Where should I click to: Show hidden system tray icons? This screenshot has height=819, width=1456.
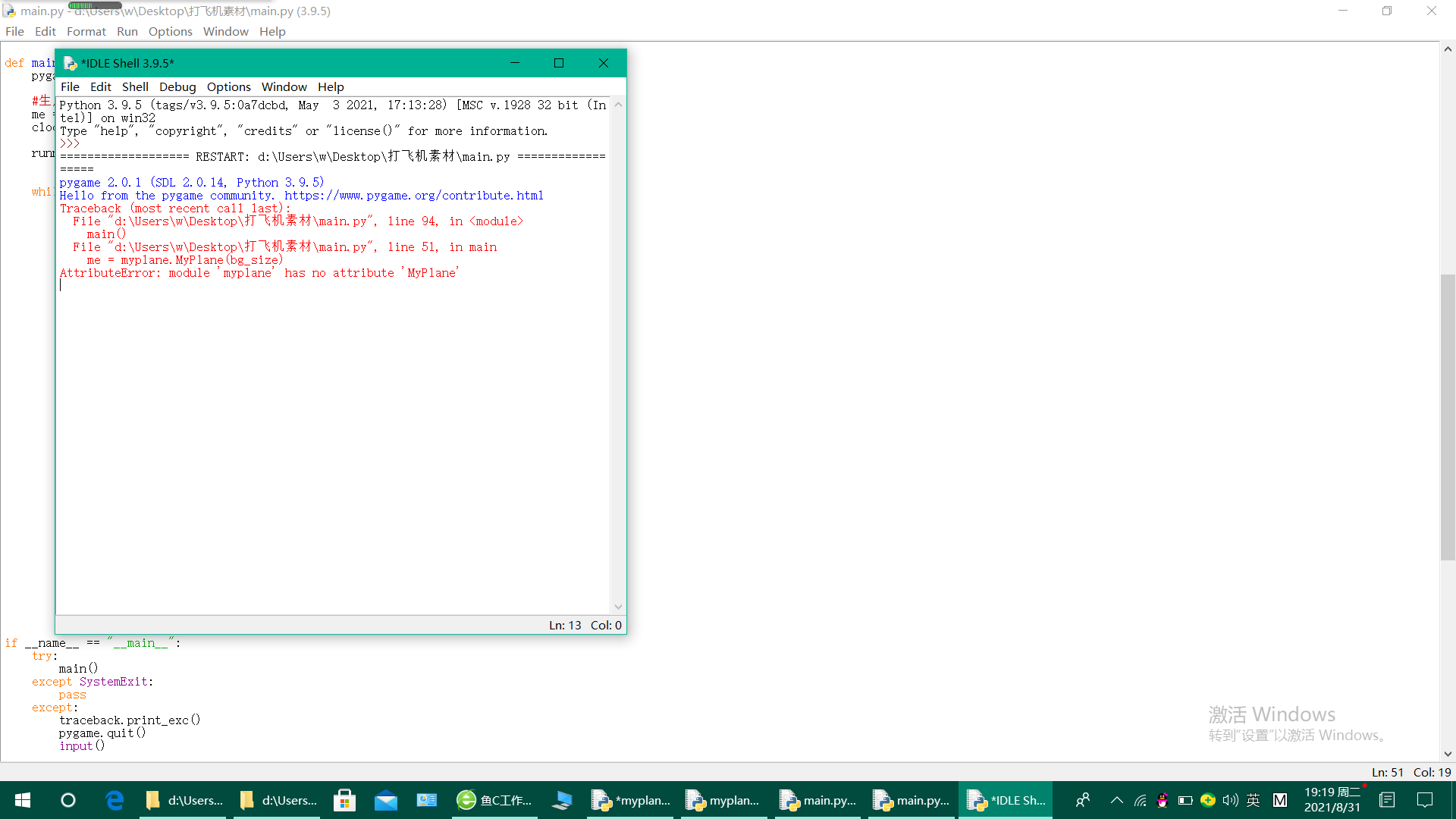click(1116, 800)
